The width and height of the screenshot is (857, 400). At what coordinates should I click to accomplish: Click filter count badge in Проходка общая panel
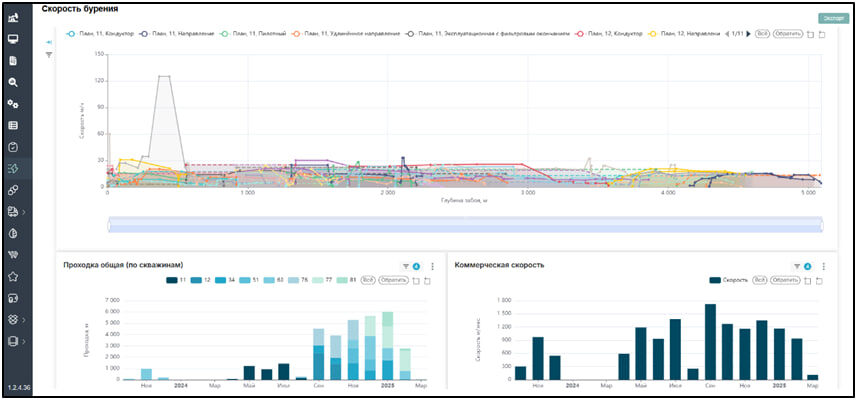click(x=416, y=267)
